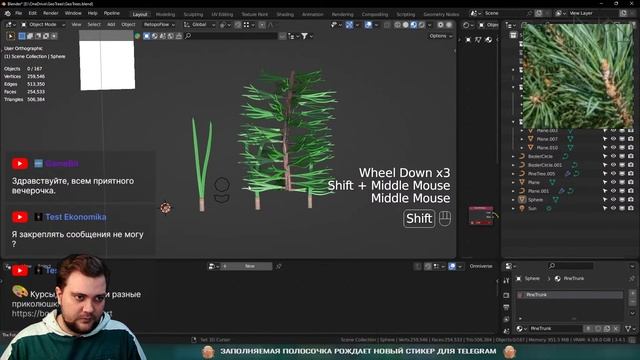
Task: Open the viewport Object menu
Action: tap(128, 25)
